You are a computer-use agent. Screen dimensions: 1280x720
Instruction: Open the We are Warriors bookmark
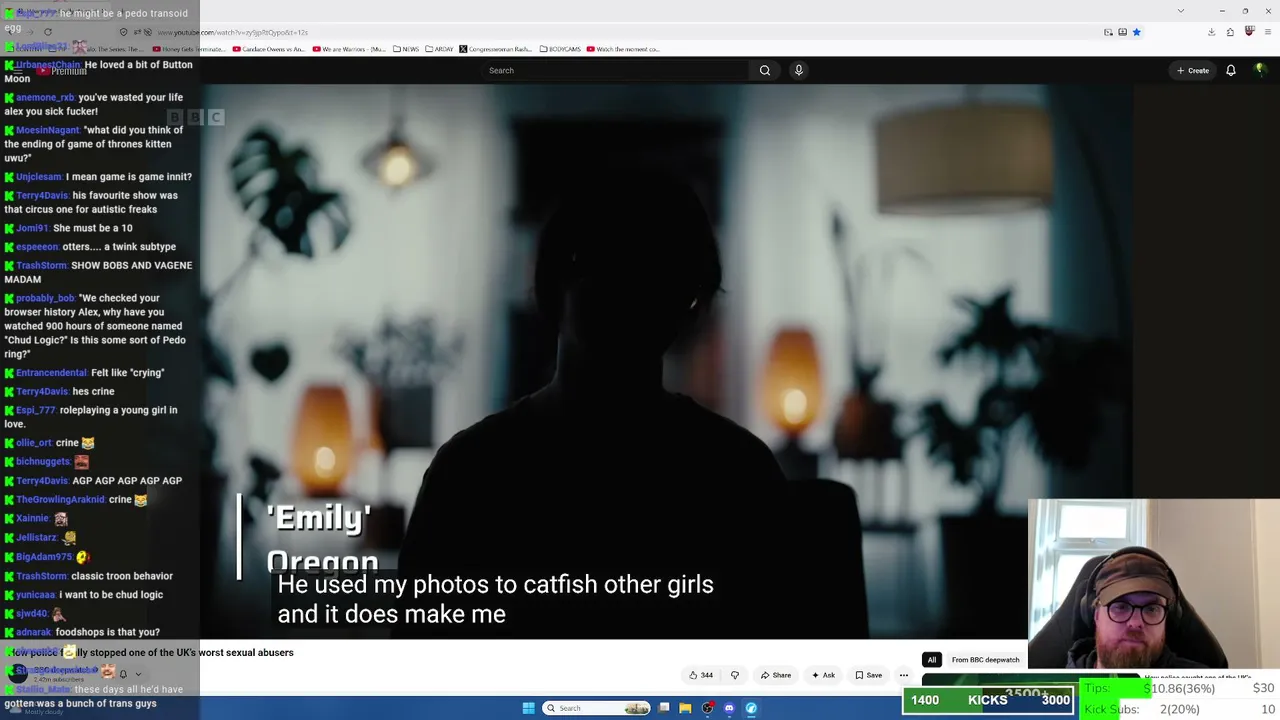pyautogui.click(x=348, y=49)
